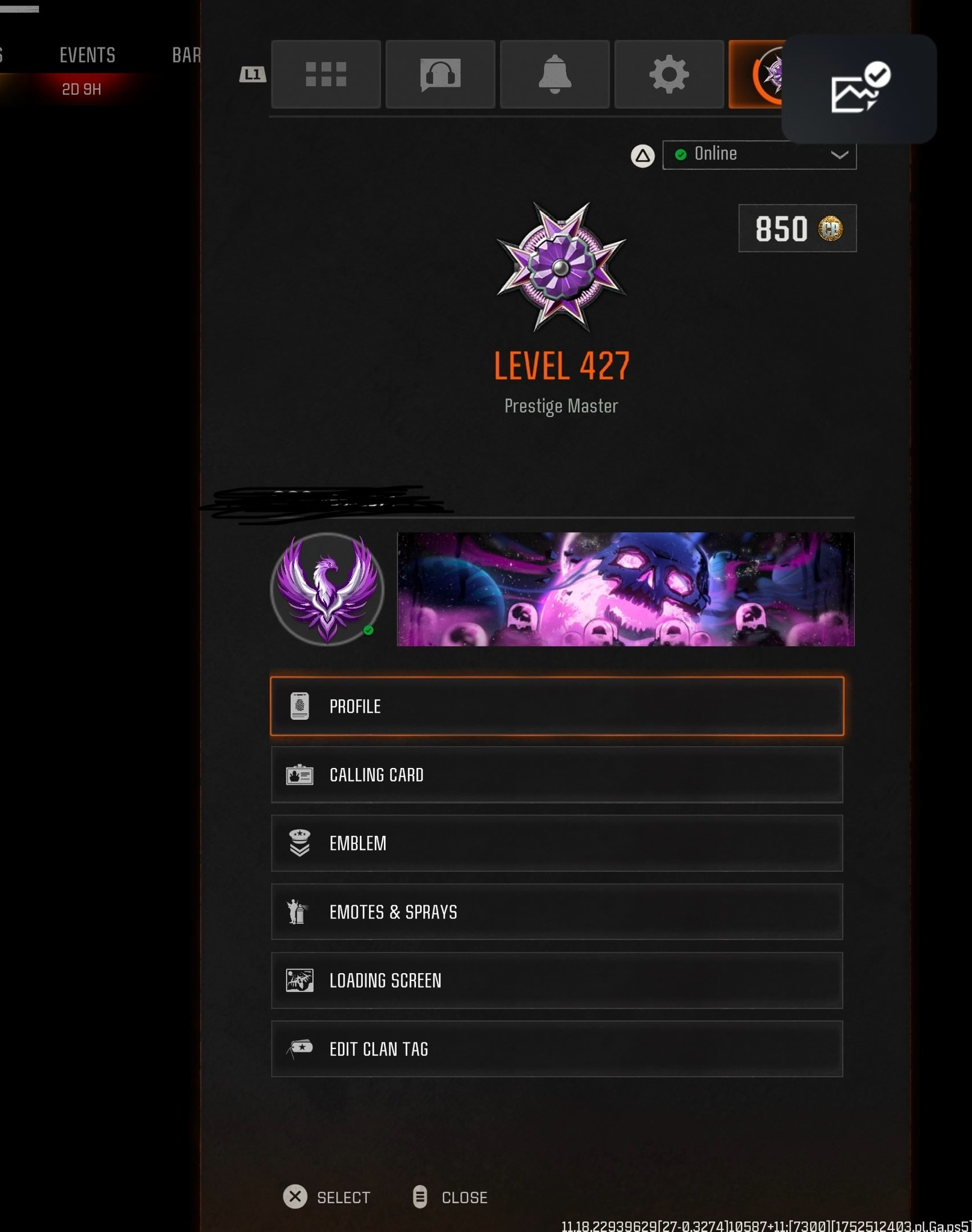Open the Profile menu entry

pyautogui.click(x=557, y=706)
